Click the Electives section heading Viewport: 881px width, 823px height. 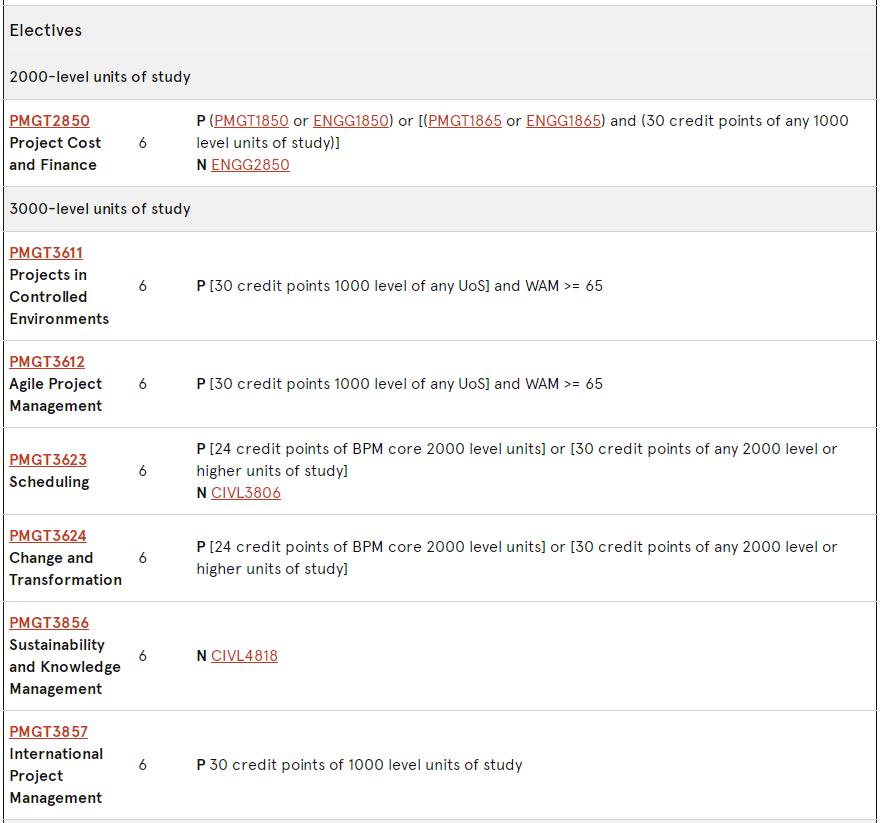(46, 30)
